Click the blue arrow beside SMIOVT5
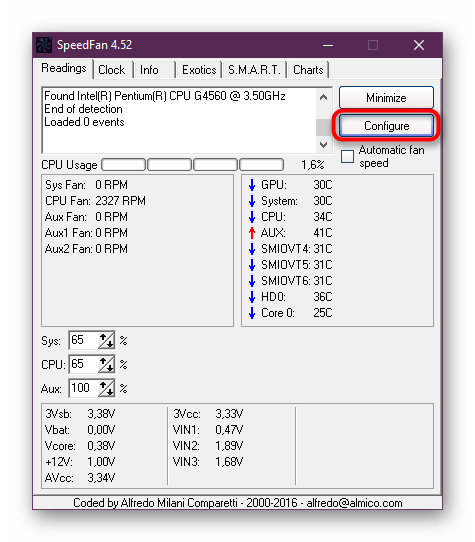Image resolution: width=475 pixels, height=542 pixels. pos(252,265)
